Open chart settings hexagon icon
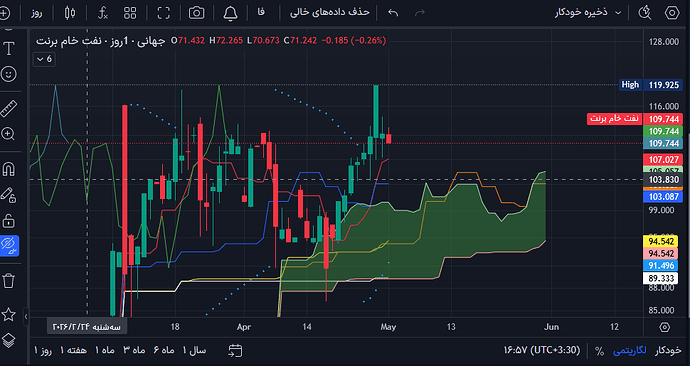 [672, 13]
